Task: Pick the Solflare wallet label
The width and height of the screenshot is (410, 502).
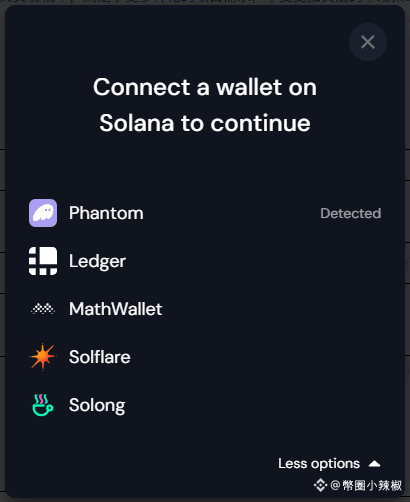Action: pos(100,357)
